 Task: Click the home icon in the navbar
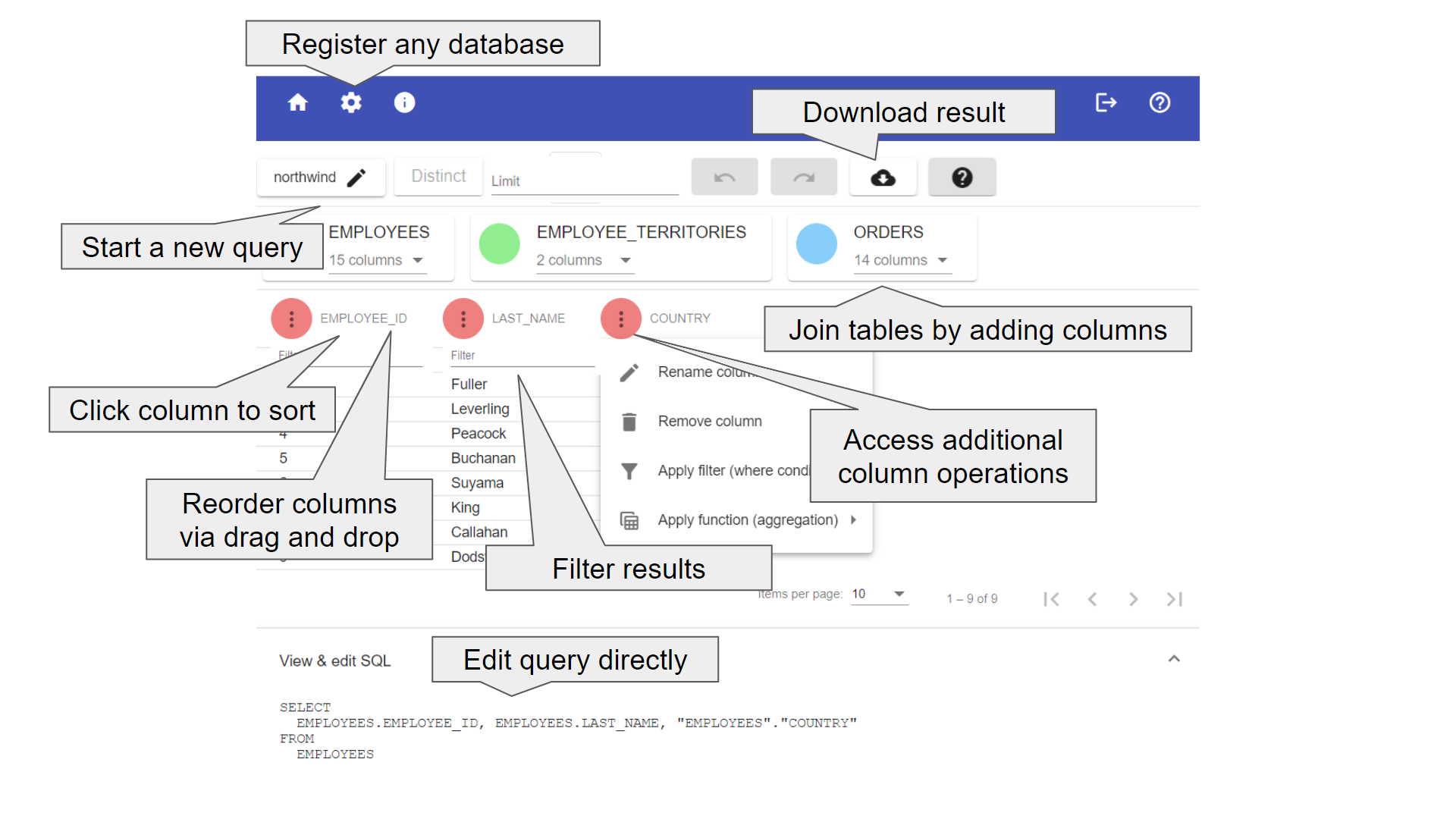[297, 102]
